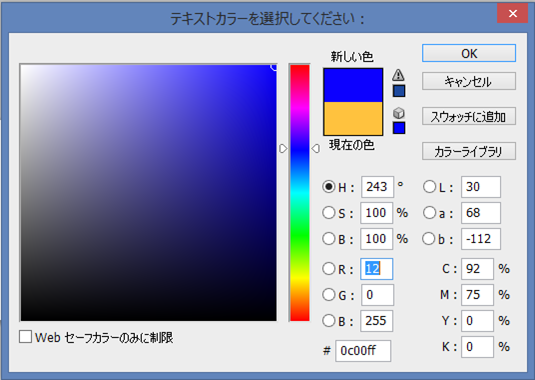The height and width of the screenshot is (380, 535).
Task: Enable Web セーフカラーのみに制限 checkbox
Action: coord(26,337)
